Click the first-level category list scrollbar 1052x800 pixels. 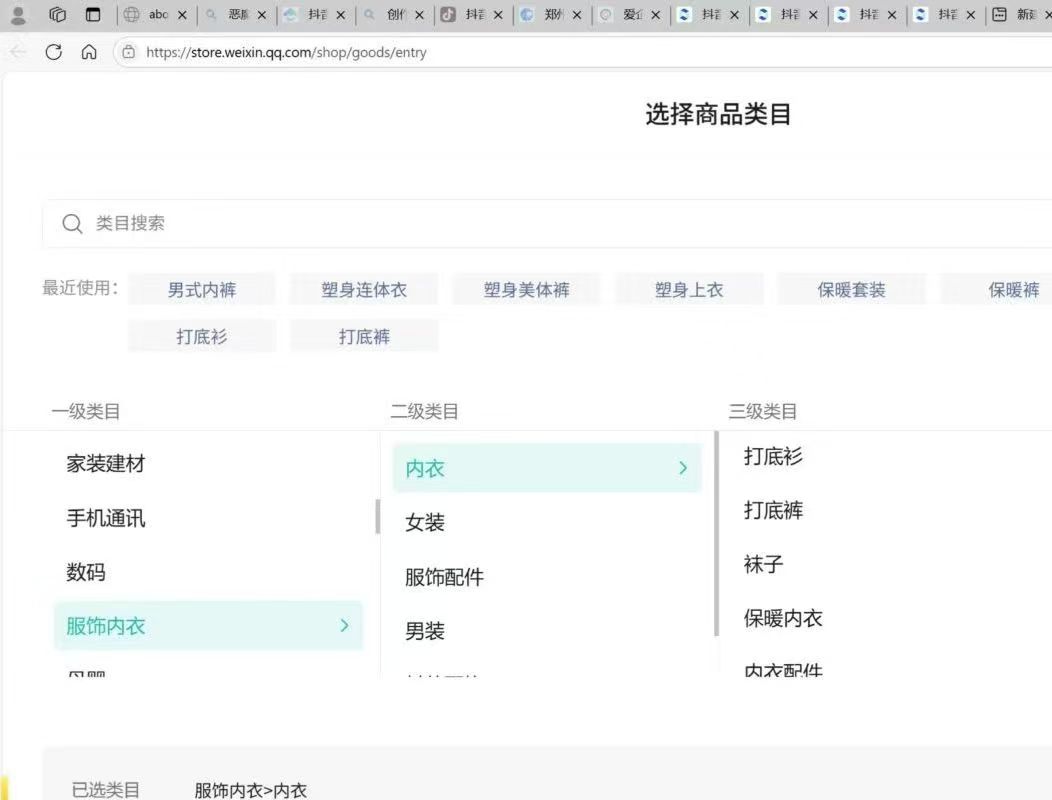coord(377,516)
